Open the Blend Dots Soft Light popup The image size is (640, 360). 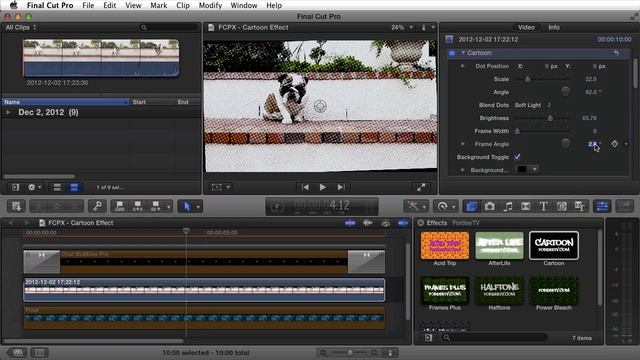(533, 105)
